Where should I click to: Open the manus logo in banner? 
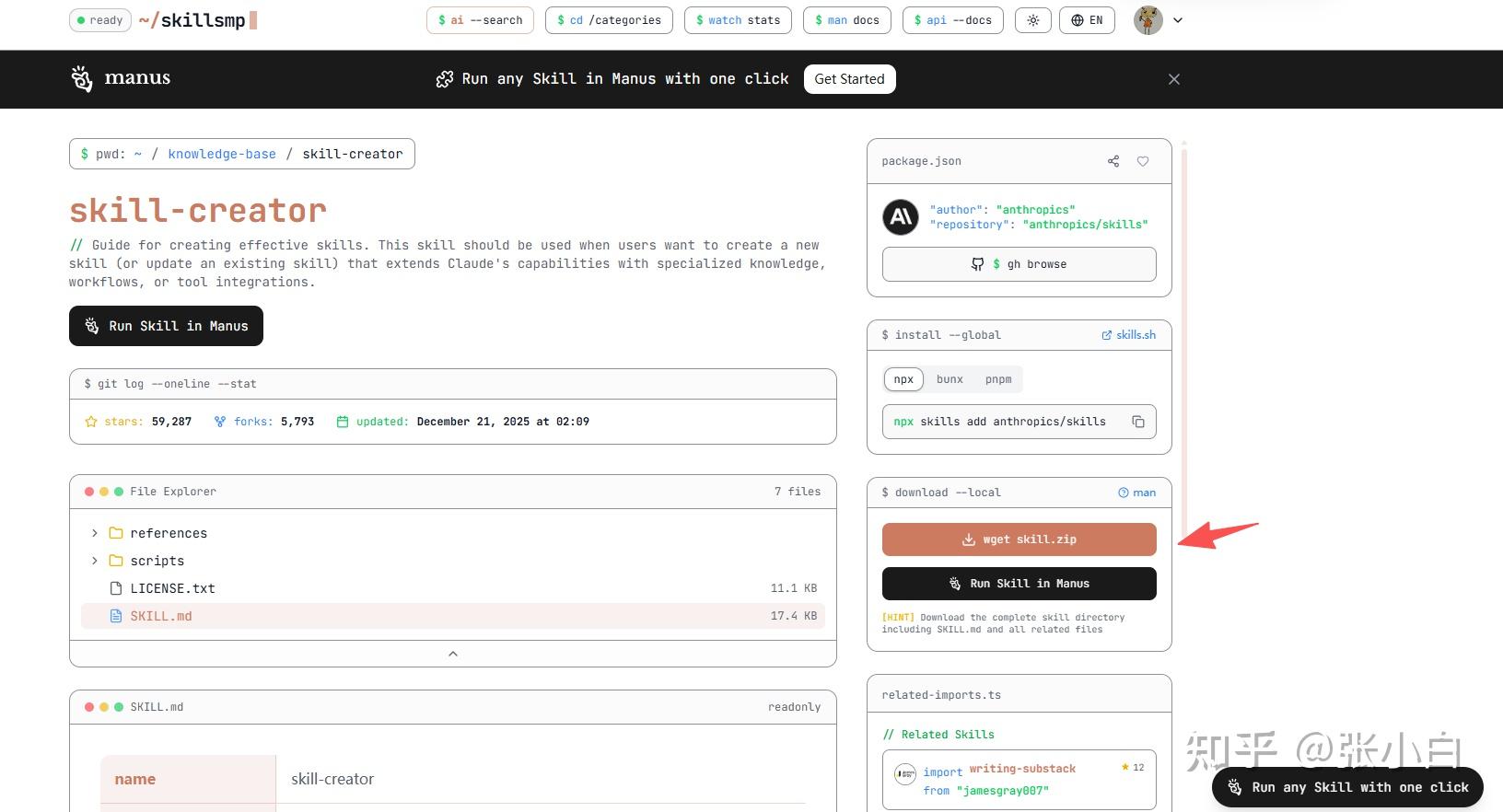[121, 78]
